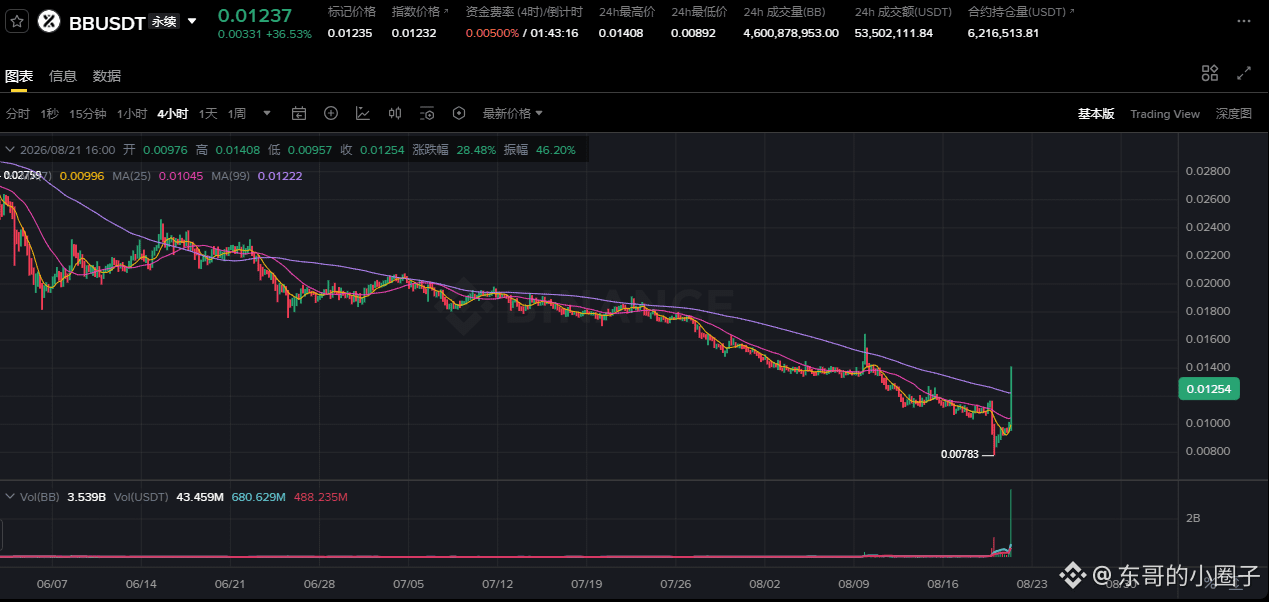1269x602 pixels.
Task: Switch chart to 基本版 mode
Action: click(1096, 114)
